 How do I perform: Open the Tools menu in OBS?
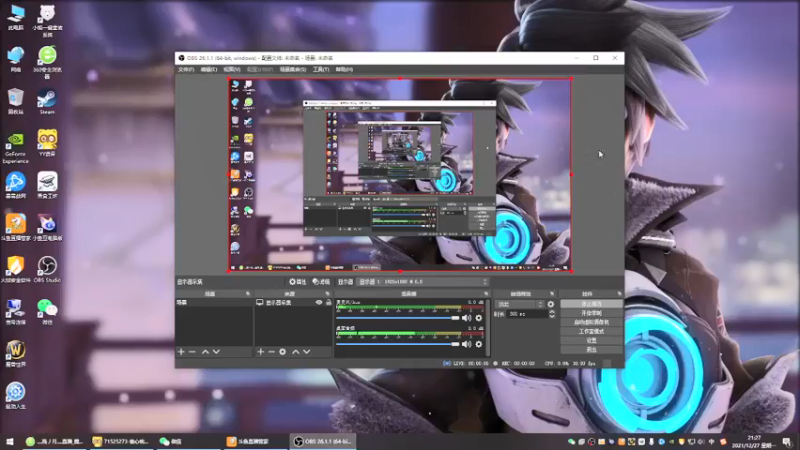click(x=321, y=69)
